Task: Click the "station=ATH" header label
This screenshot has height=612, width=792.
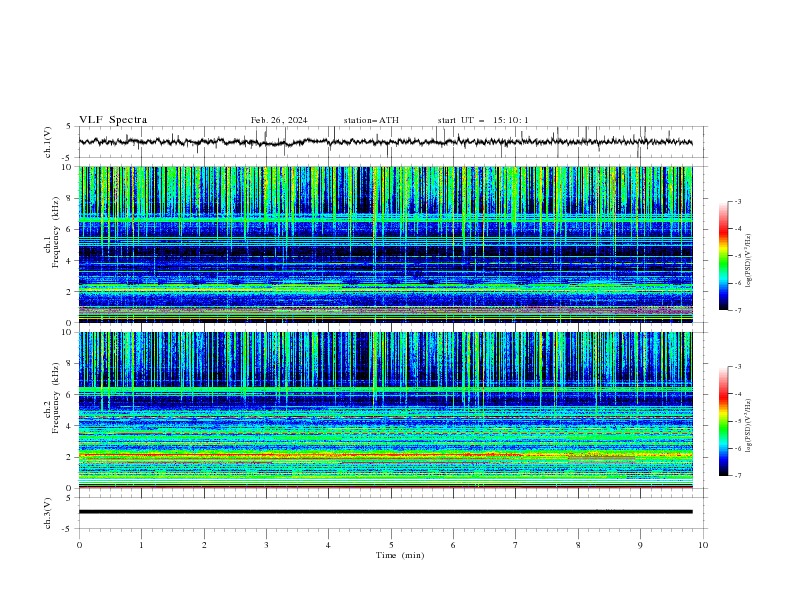Action: click(x=371, y=120)
